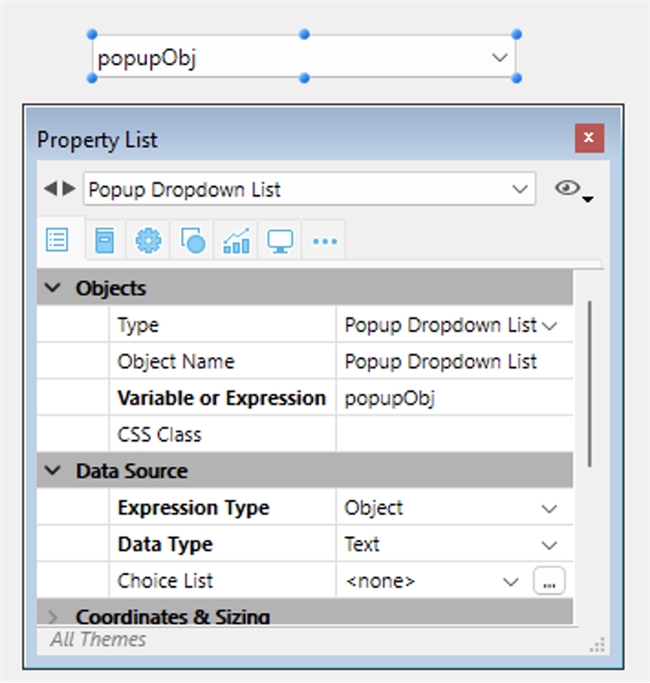Open the blue form-page tab icon
This screenshot has width=650, height=683.
104,241
